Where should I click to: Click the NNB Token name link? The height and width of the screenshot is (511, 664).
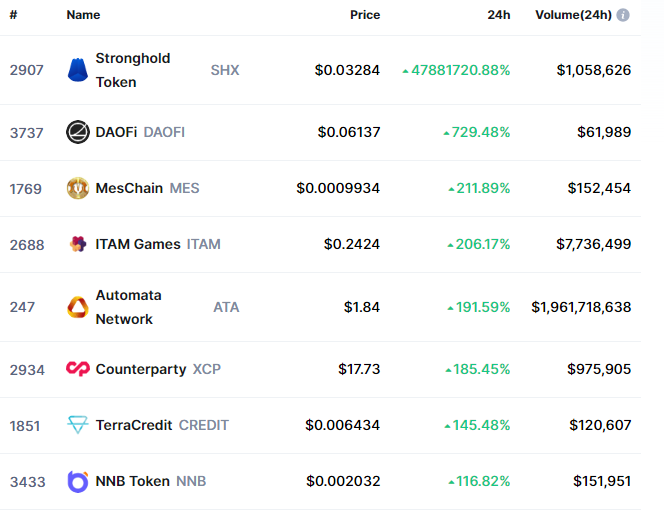click(133, 481)
